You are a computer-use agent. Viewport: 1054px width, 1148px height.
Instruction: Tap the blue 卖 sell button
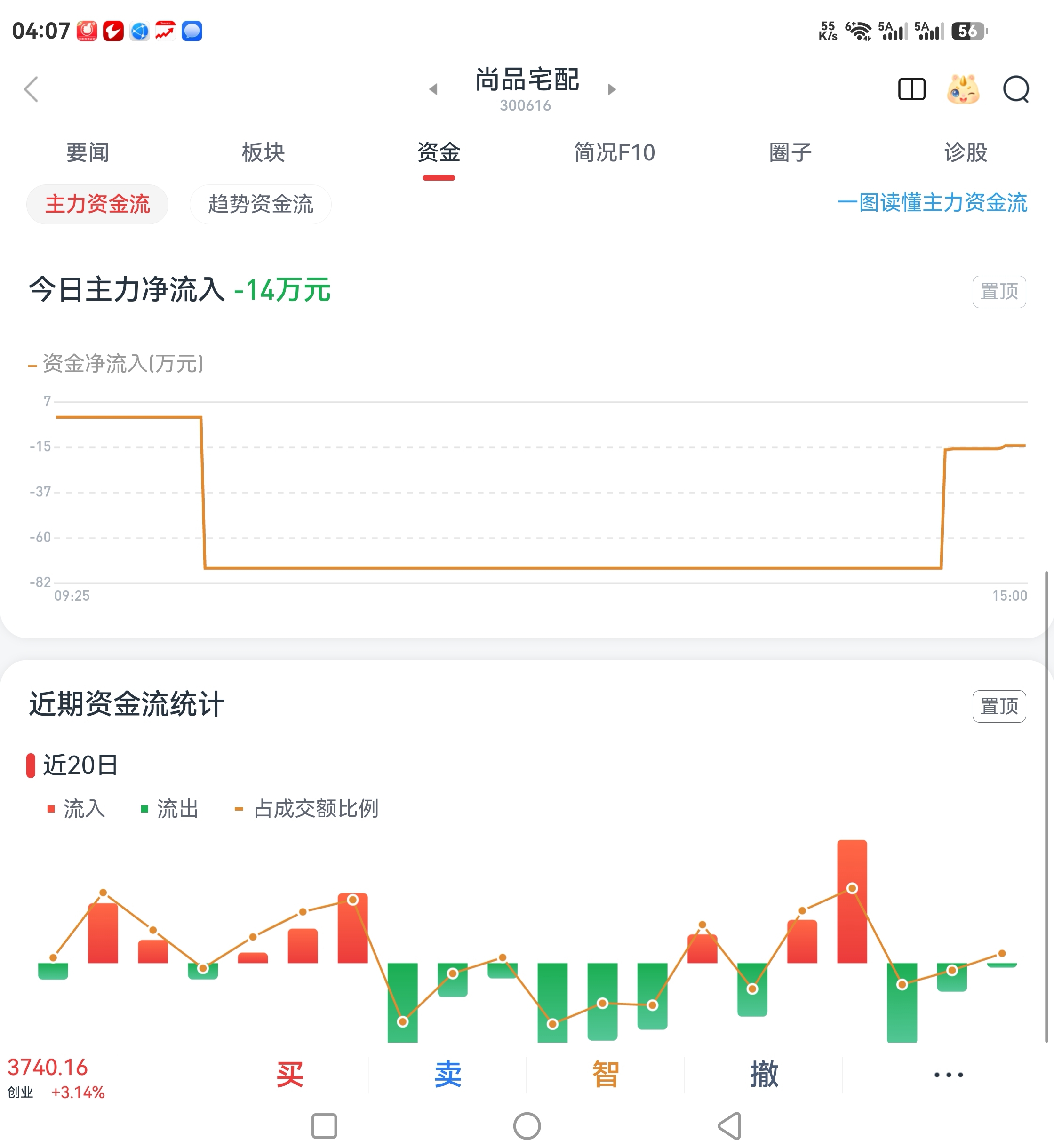[448, 1075]
